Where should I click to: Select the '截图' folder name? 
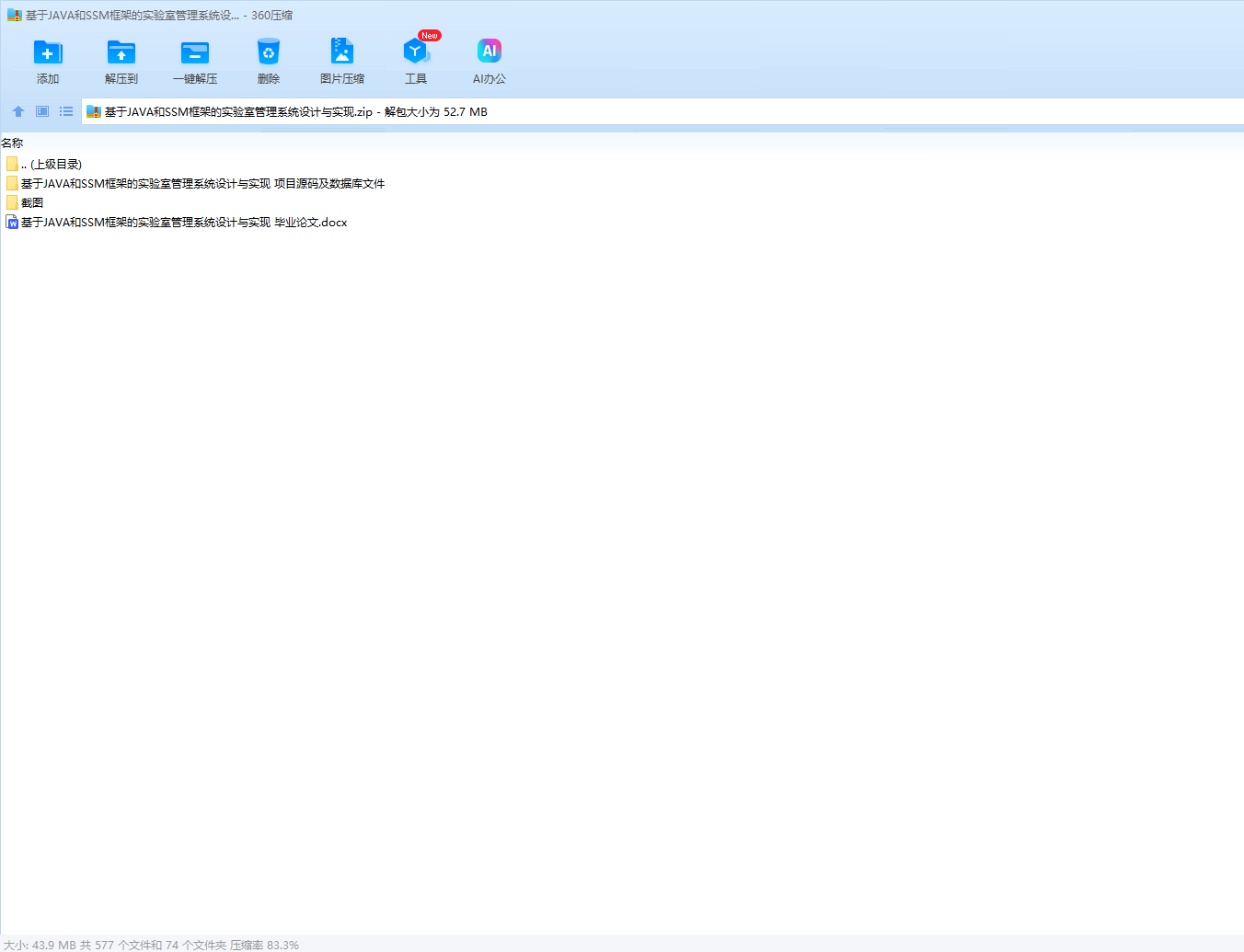(32, 202)
